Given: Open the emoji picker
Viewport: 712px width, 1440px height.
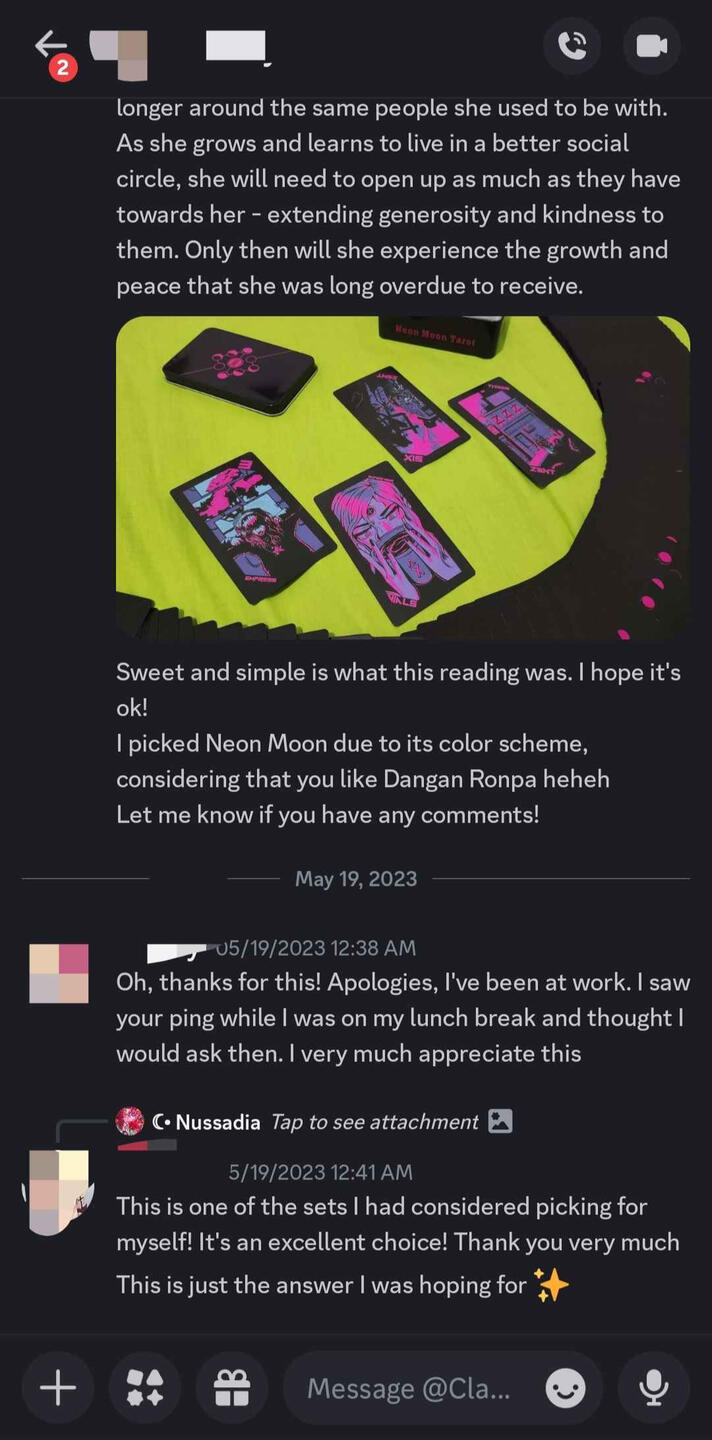Looking at the screenshot, I should (566, 1388).
